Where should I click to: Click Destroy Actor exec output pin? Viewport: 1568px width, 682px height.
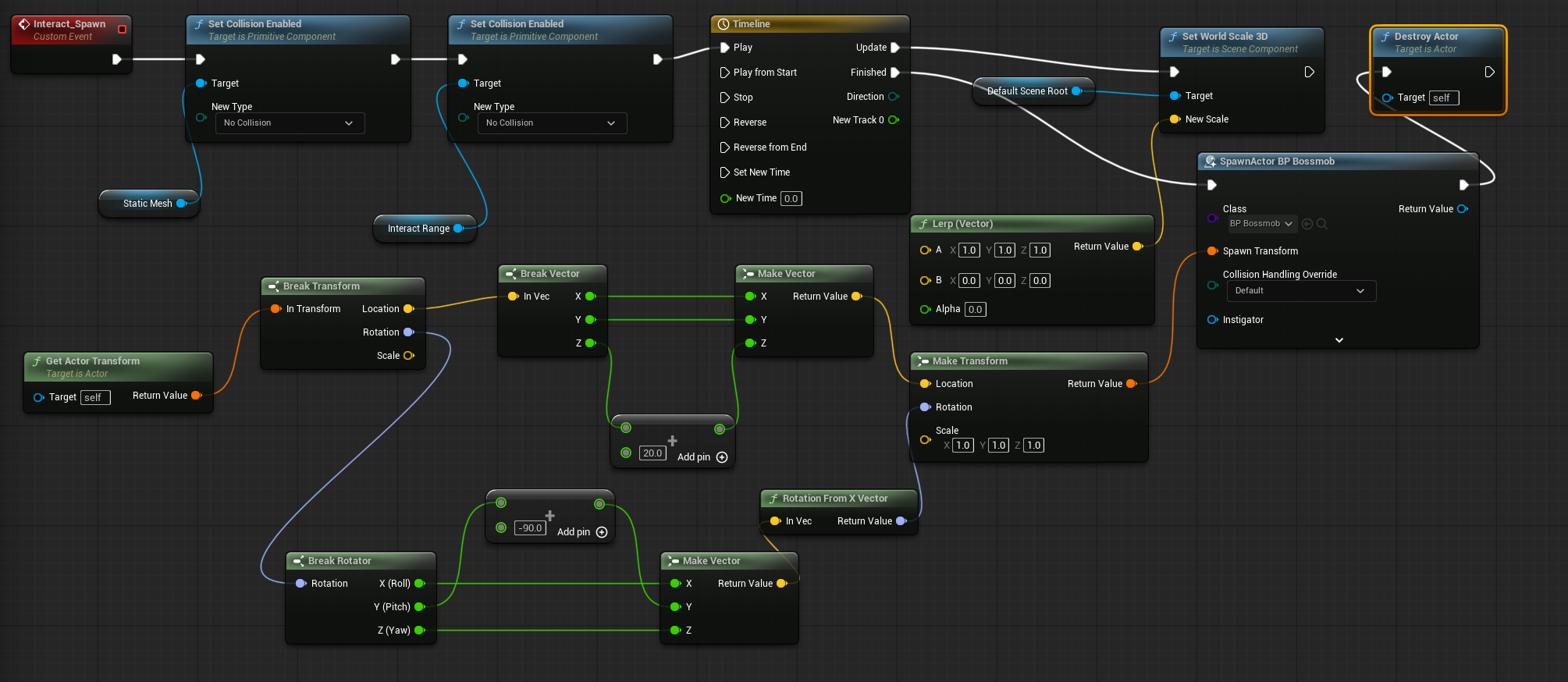1489,72
